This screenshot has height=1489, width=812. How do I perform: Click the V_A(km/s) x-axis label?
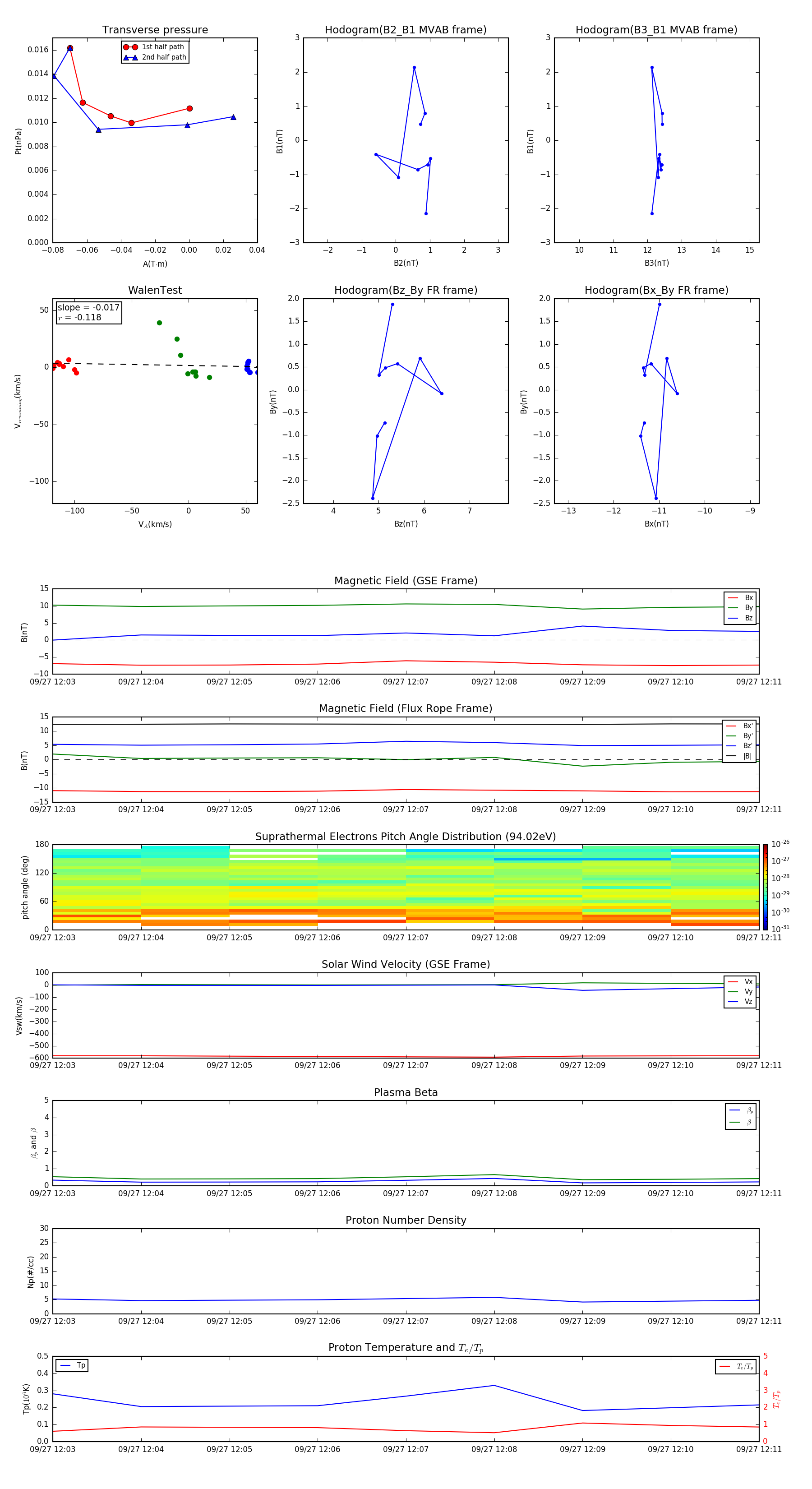[x=155, y=524]
